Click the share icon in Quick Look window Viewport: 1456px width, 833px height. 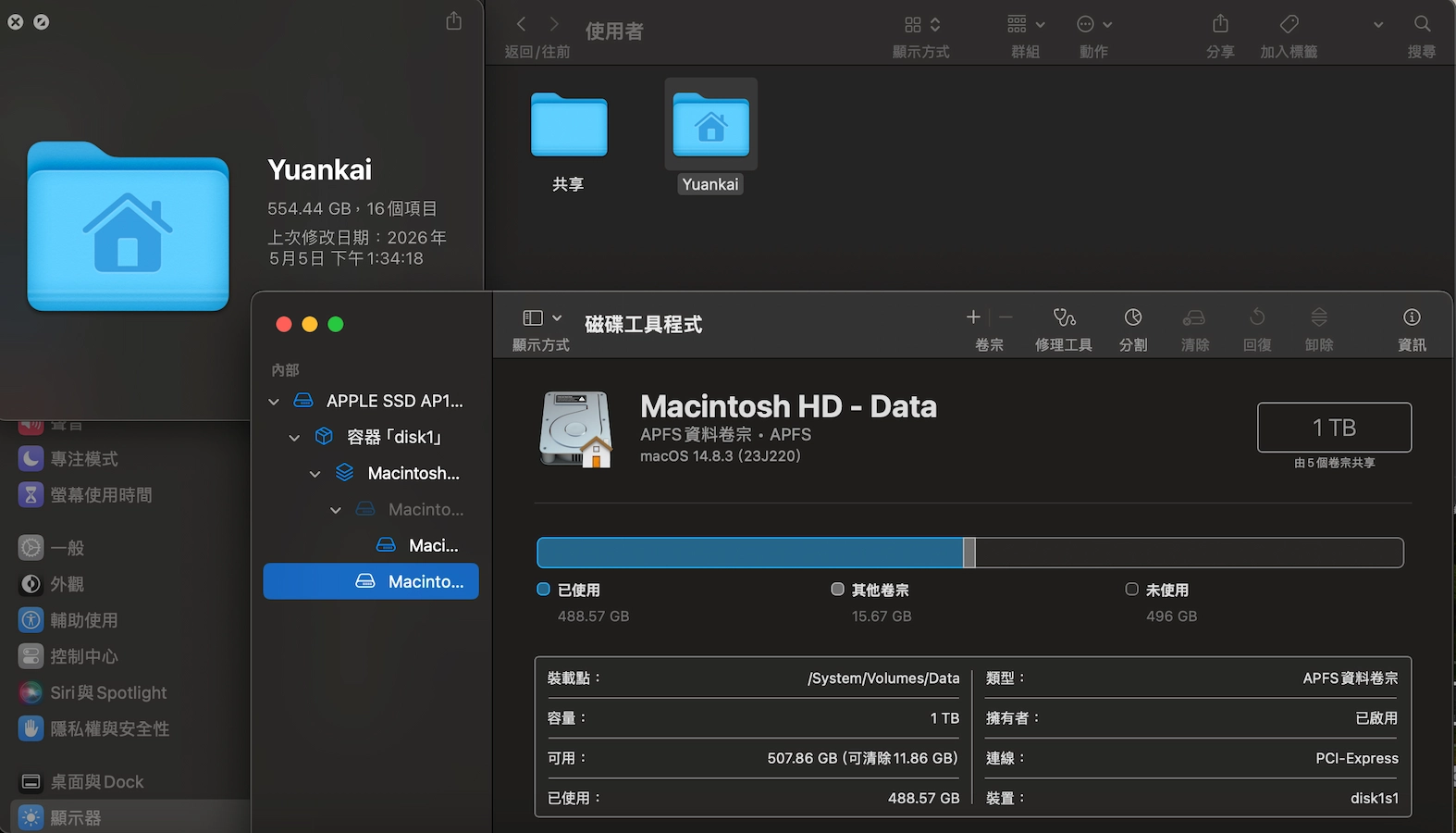[453, 20]
